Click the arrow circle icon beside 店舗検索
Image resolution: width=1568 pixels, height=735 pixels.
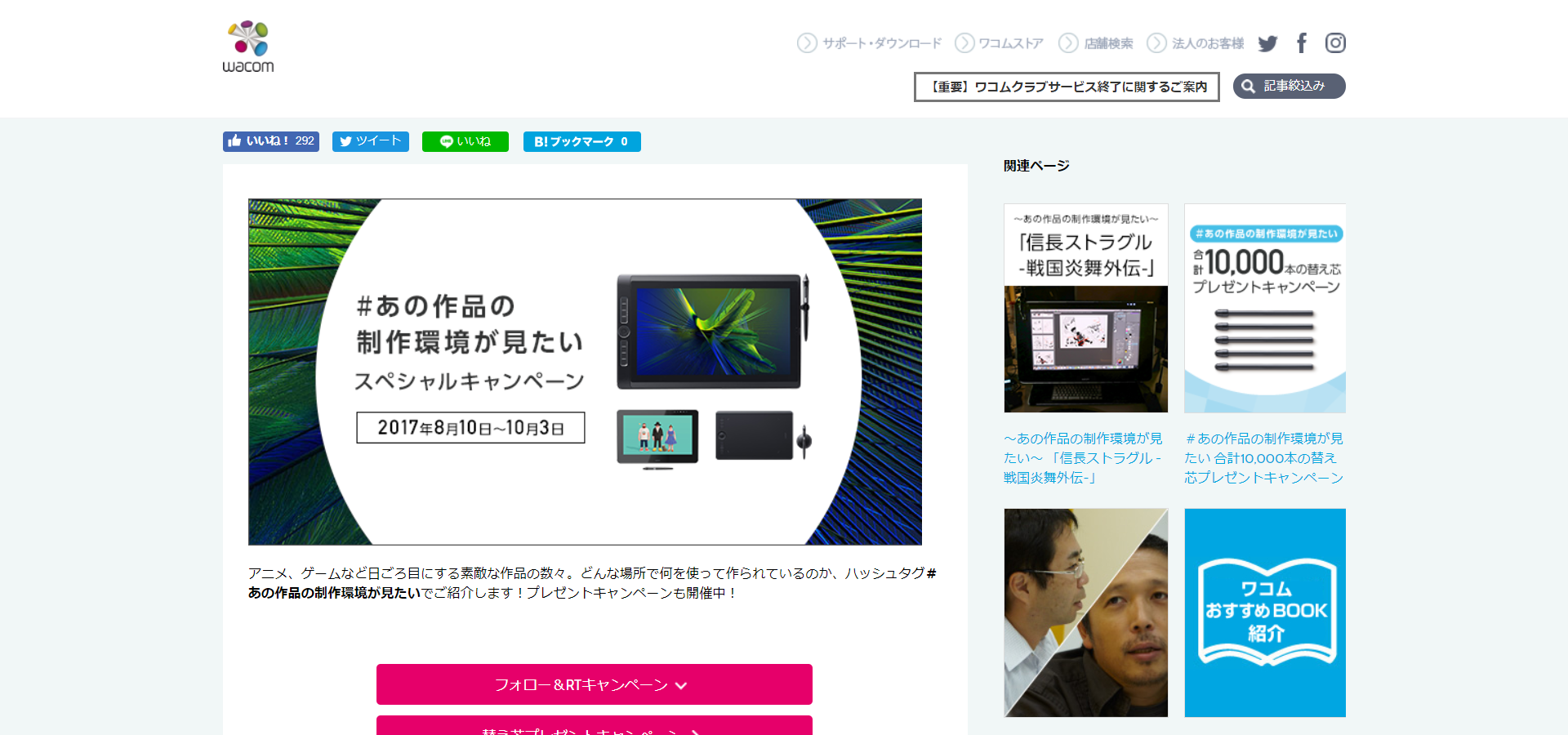1068,42
